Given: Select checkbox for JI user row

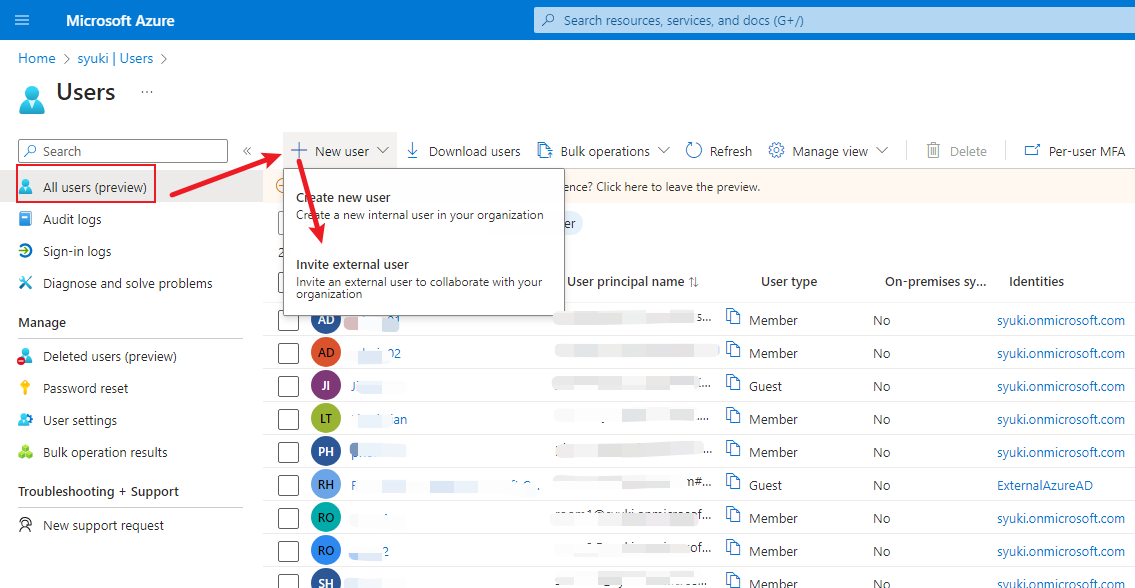Looking at the screenshot, I should click(x=289, y=386).
